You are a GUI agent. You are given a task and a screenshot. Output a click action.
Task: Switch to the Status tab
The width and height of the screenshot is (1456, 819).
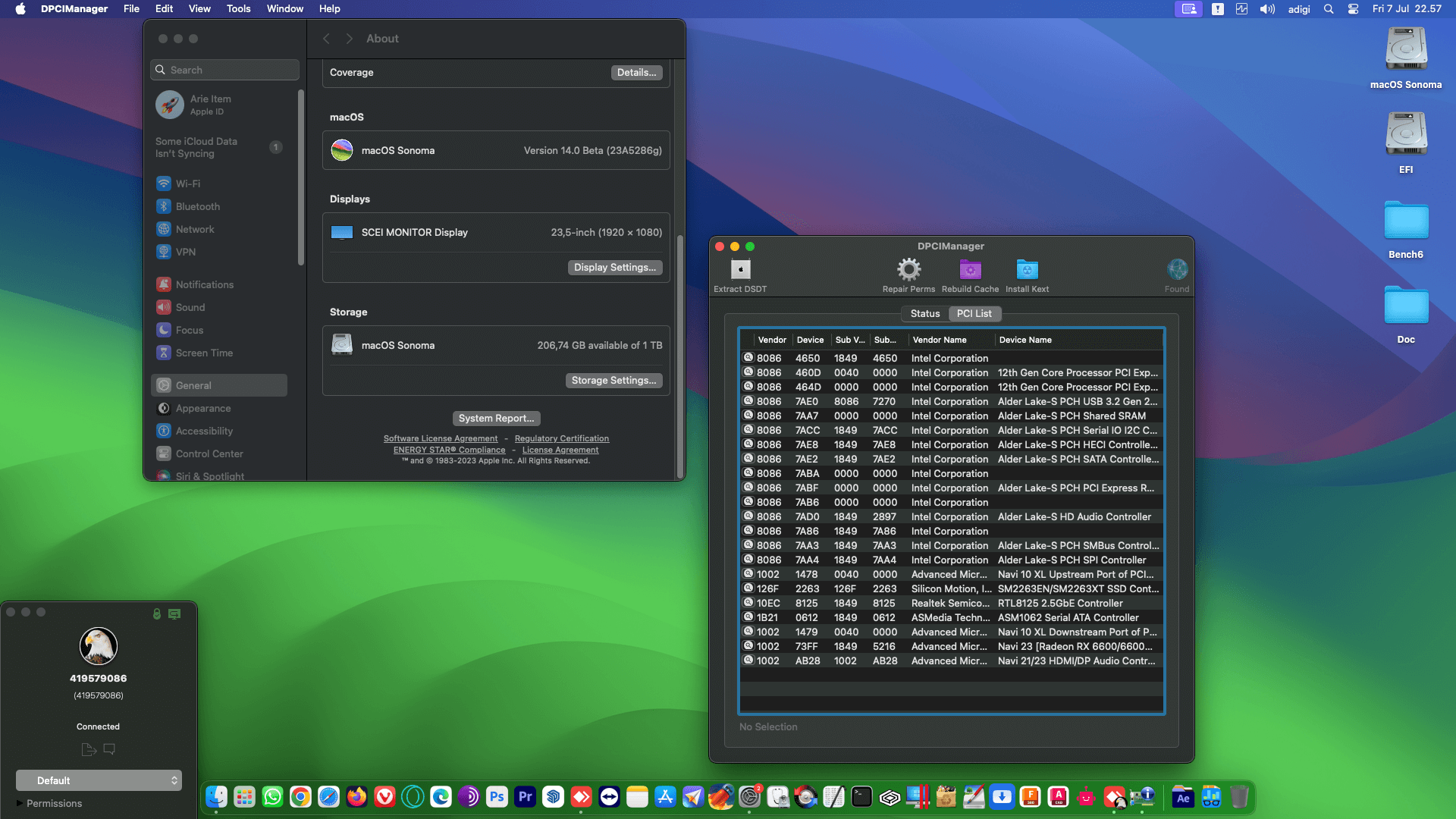(924, 313)
